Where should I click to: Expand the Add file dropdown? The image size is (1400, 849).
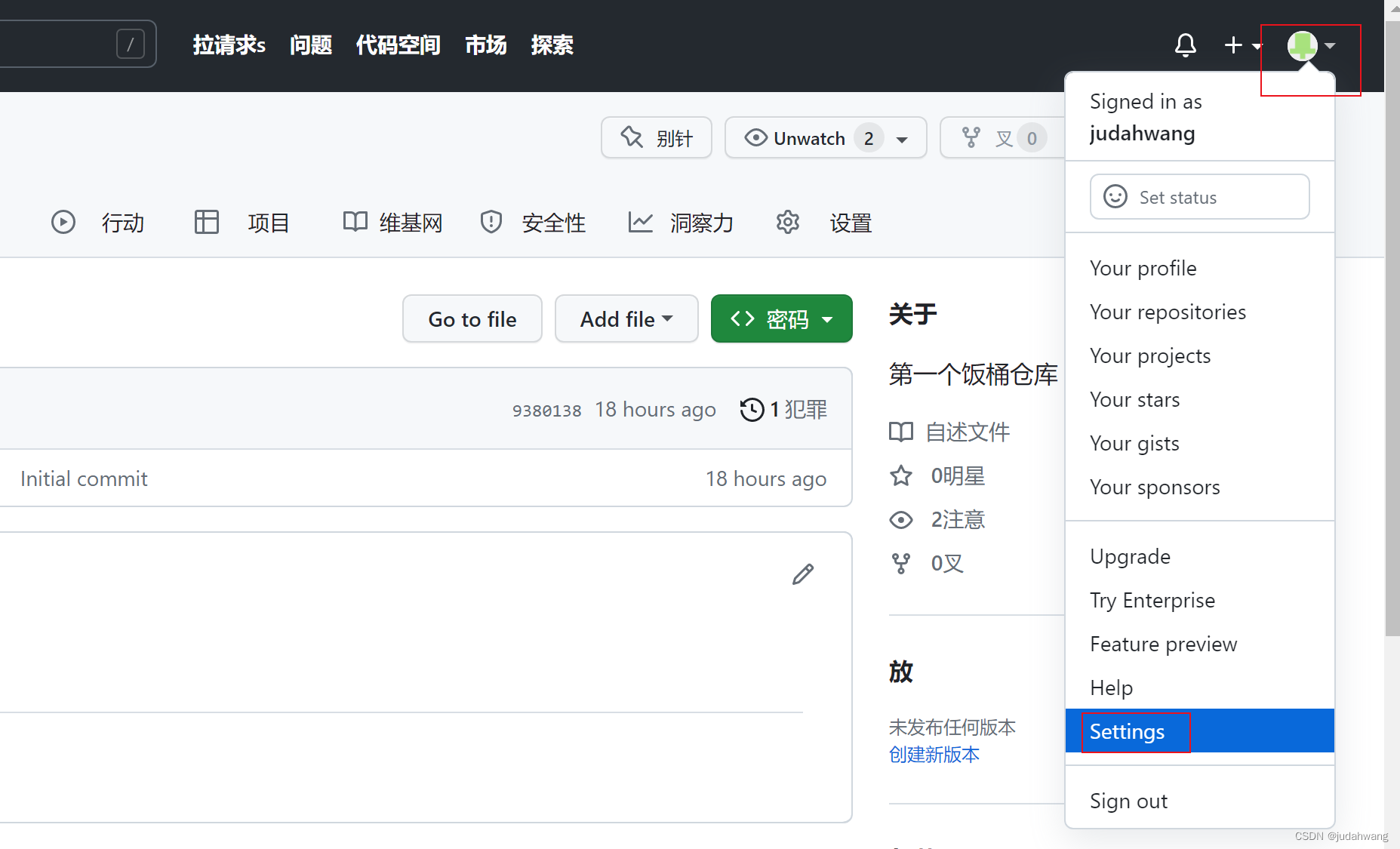(626, 318)
